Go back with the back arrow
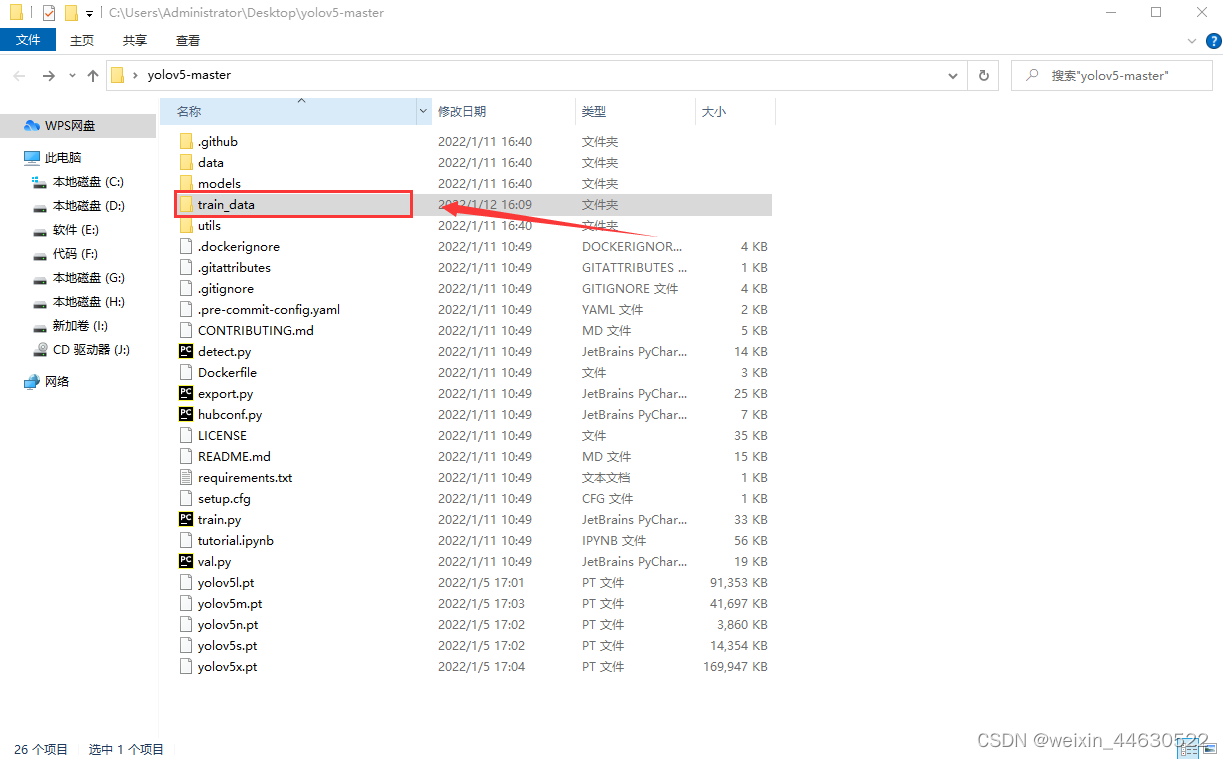This screenshot has width=1223, height=759. tap(19, 76)
